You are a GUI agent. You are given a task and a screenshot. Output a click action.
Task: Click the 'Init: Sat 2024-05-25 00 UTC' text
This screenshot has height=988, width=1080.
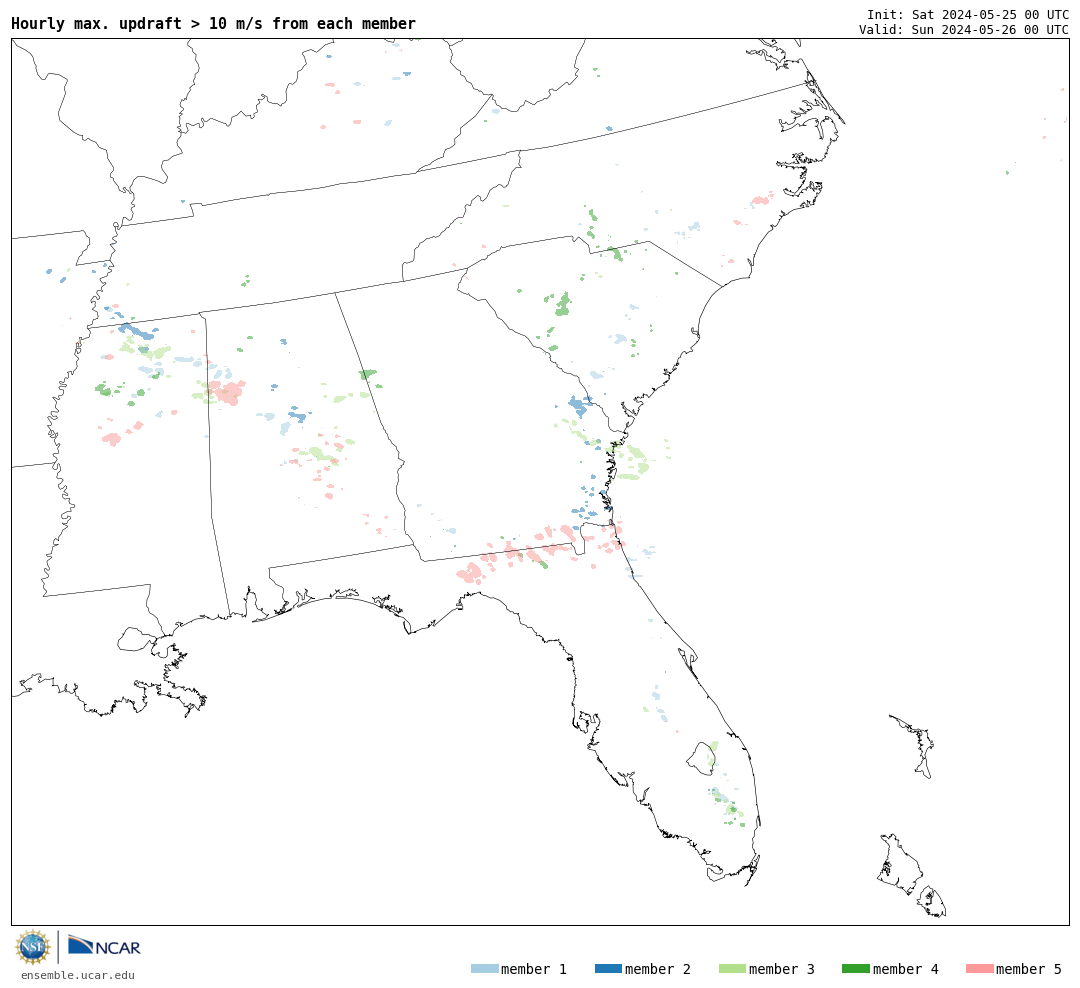coord(968,14)
